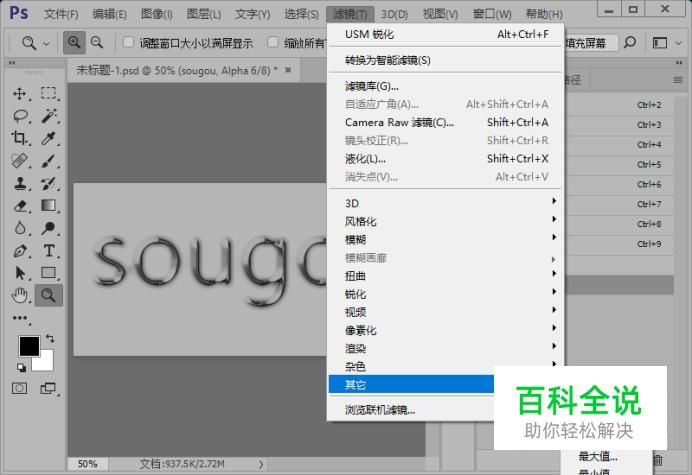Screen dimensions: 692x475
Task: Open the 图层(L) menu
Action: 203,14
